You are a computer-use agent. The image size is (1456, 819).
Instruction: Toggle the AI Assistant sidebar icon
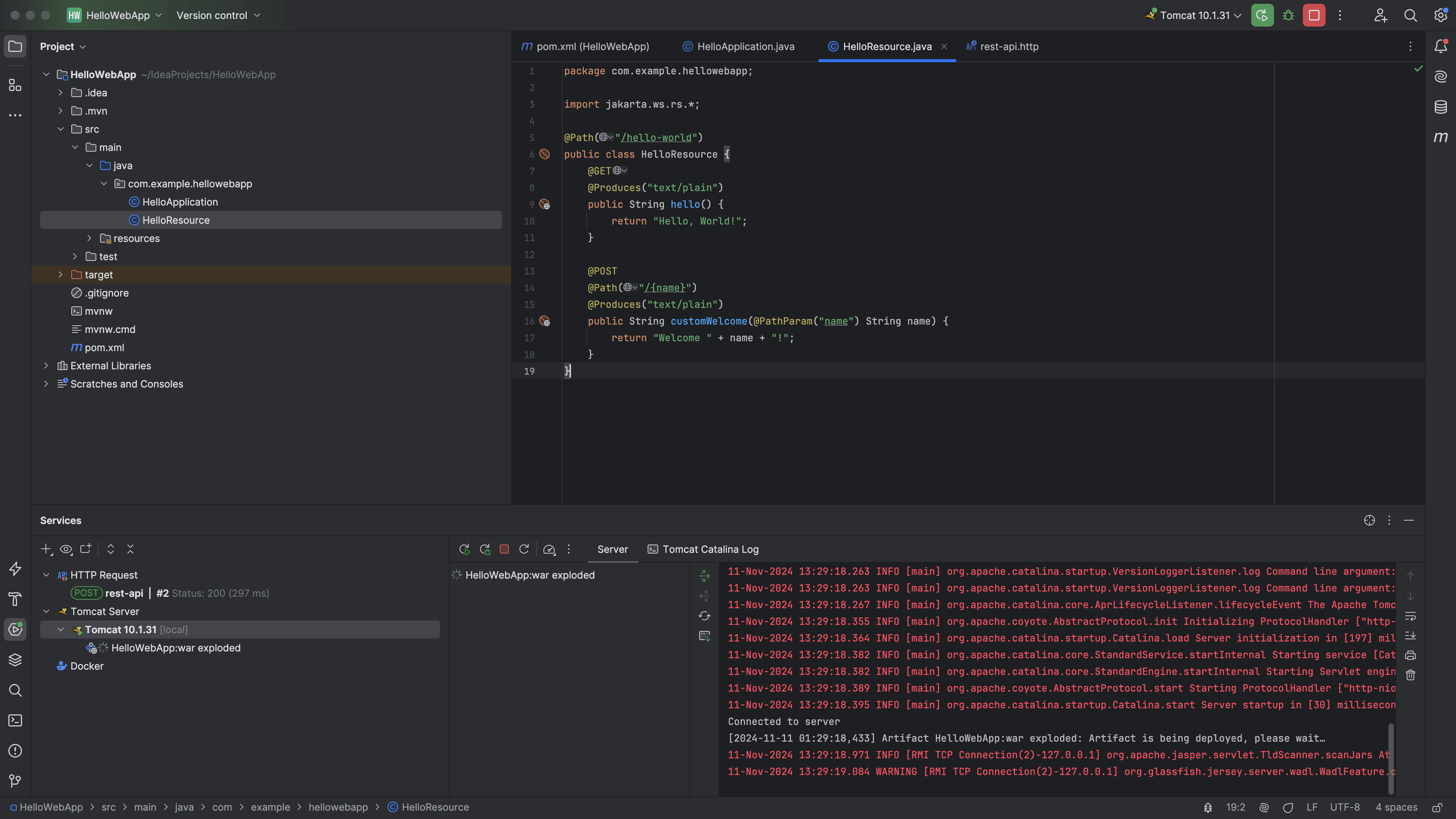pos(1441,76)
